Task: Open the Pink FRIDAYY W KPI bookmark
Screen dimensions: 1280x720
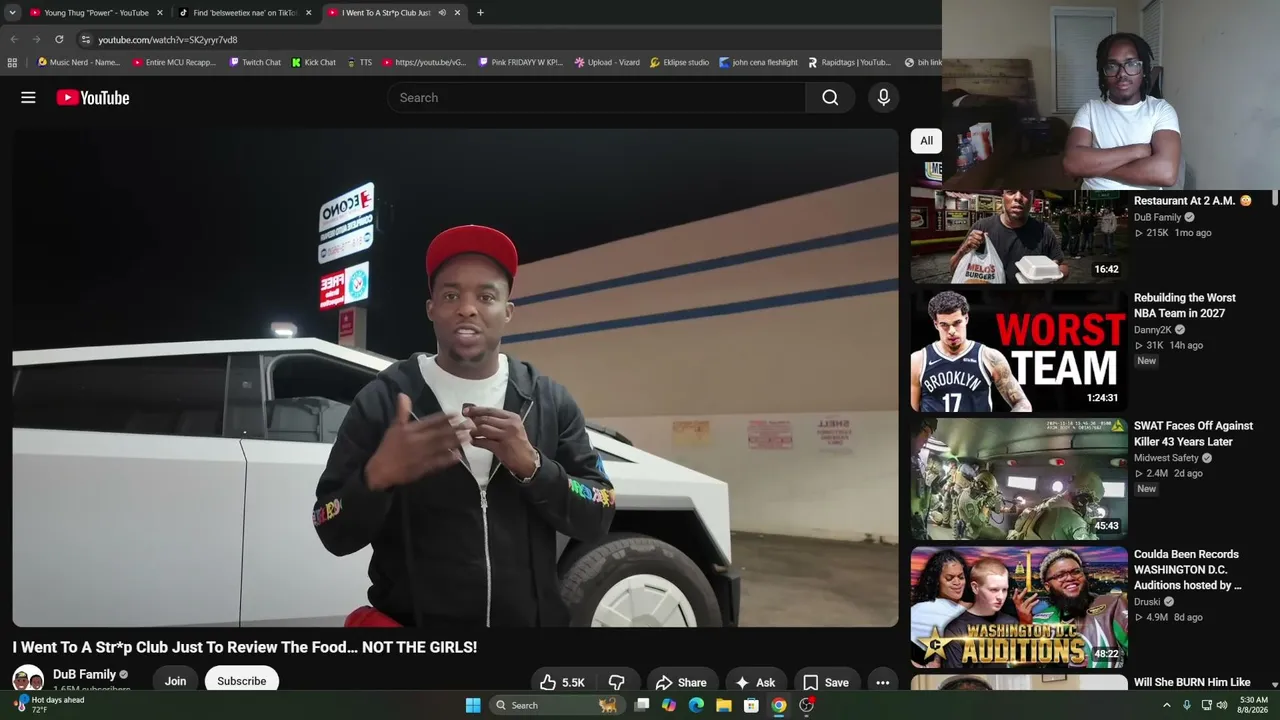Action: point(521,62)
